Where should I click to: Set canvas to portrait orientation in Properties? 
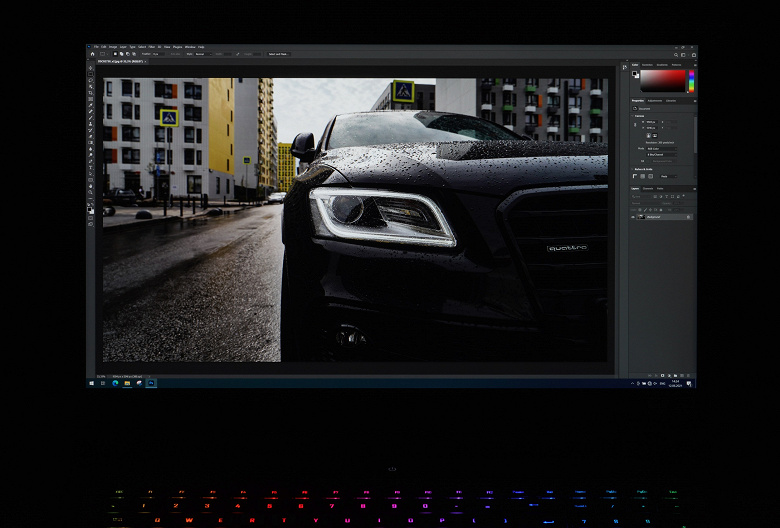click(x=649, y=135)
